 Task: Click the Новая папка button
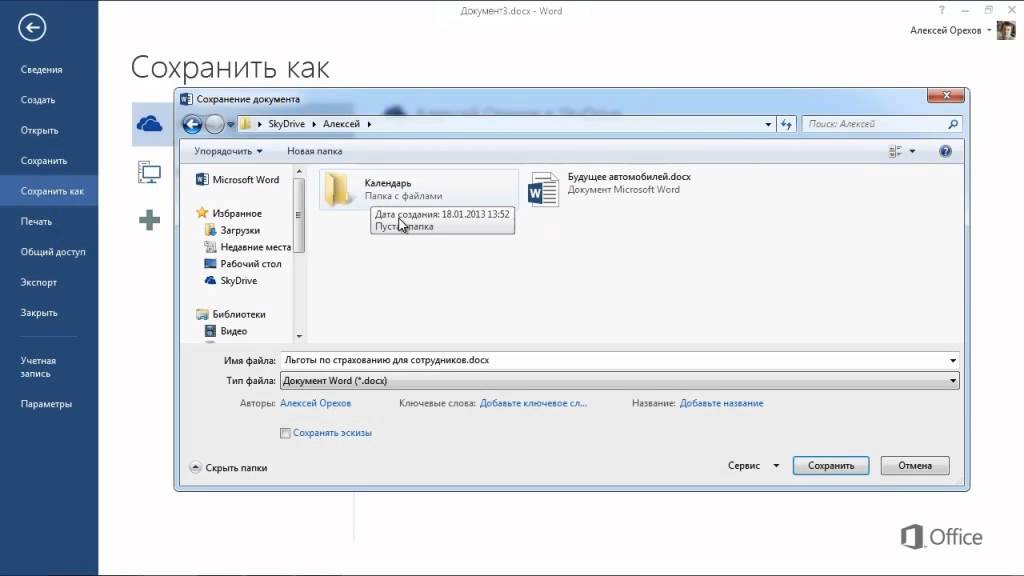click(315, 152)
